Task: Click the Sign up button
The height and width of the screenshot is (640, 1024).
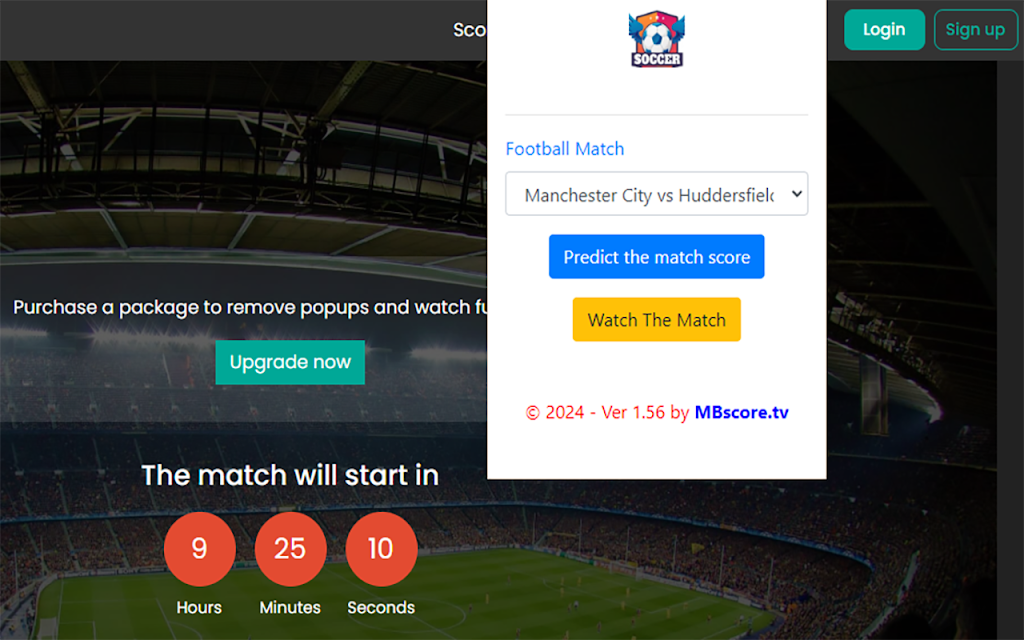Action: point(975,29)
